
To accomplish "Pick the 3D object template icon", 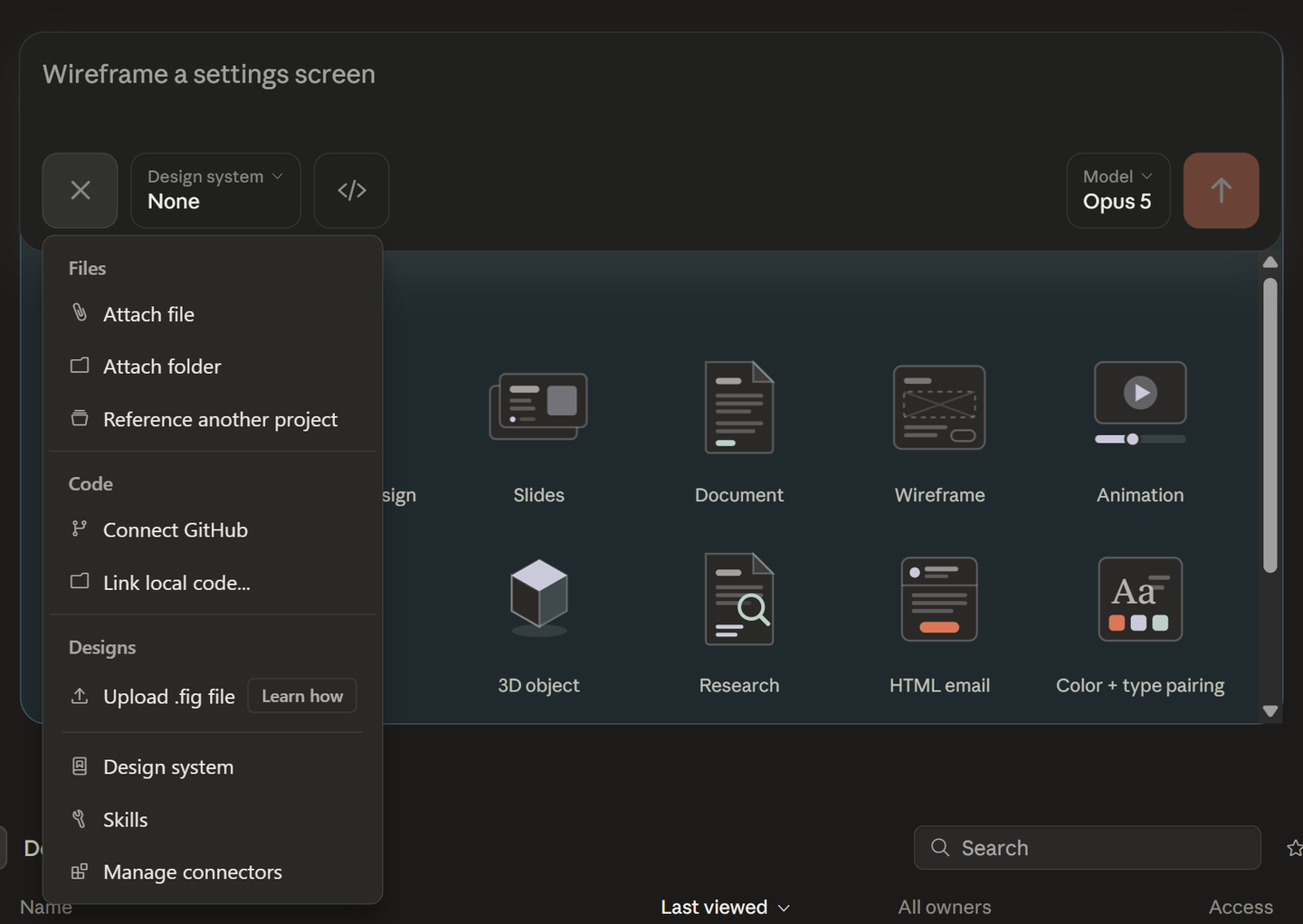I will click(538, 597).
